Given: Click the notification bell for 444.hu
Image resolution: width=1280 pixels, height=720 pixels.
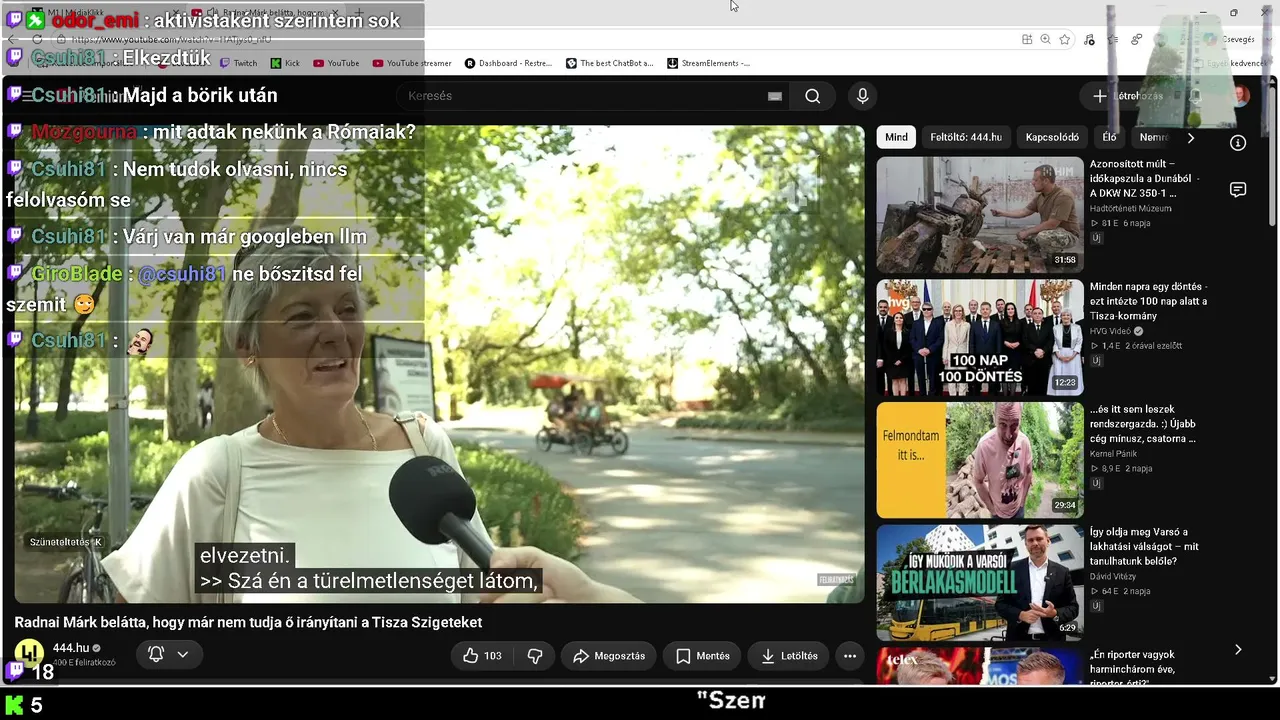Looking at the screenshot, I should 156,654.
